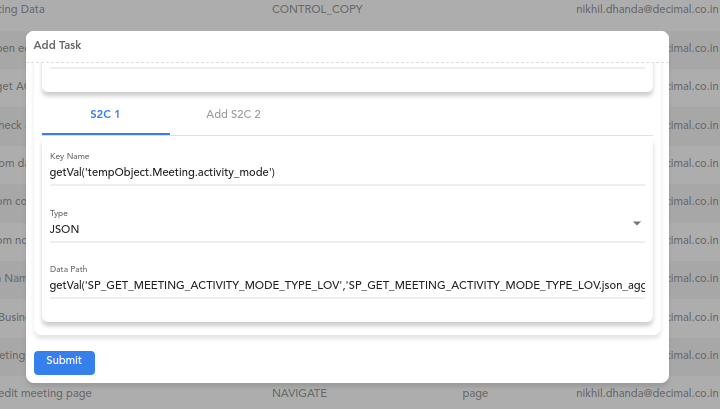Select the 'page' cell in bottom row
The height and width of the screenshot is (409, 720).
(x=475, y=393)
